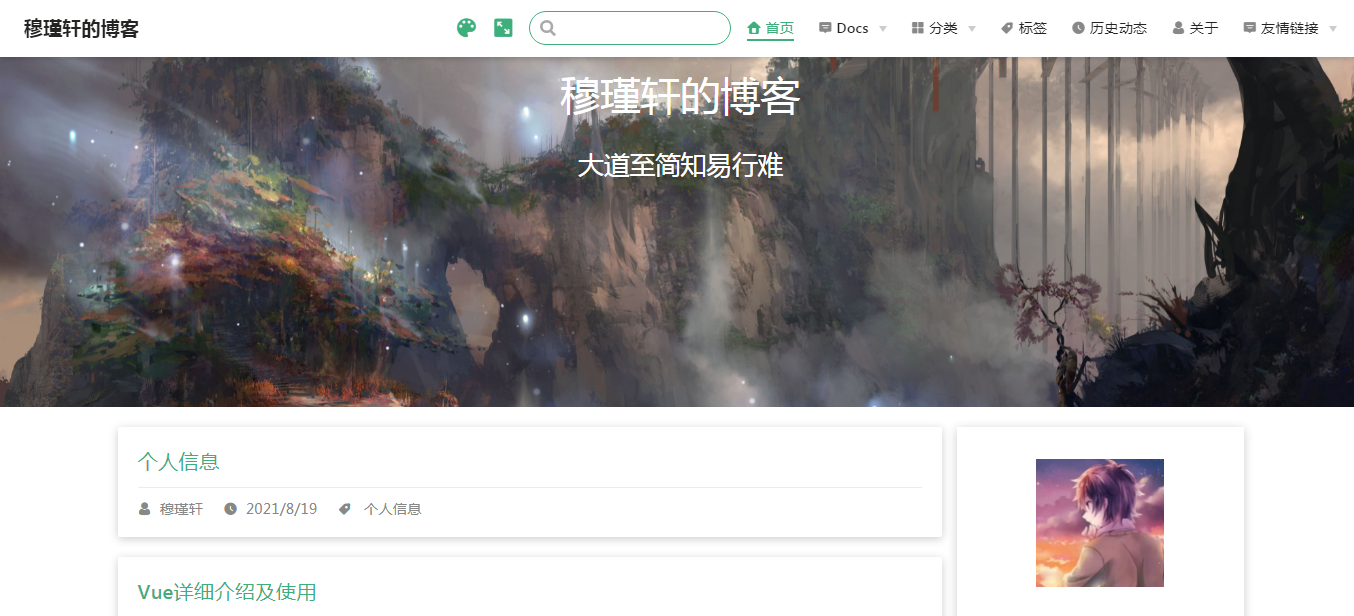Click the author name 穆瑾轩 in the post meta
Image resolution: width=1354 pixels, height=616 pixels.
pyautogui.click(x=181, y=509)
